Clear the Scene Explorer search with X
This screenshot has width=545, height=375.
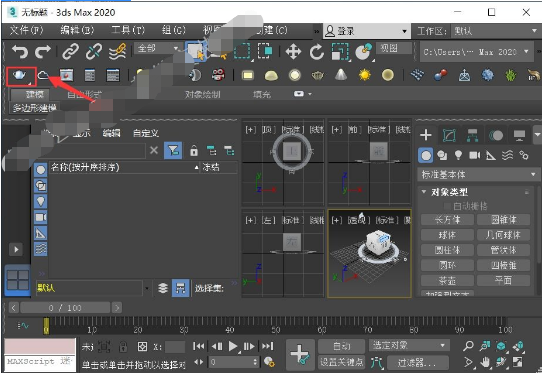click(154, 150)
